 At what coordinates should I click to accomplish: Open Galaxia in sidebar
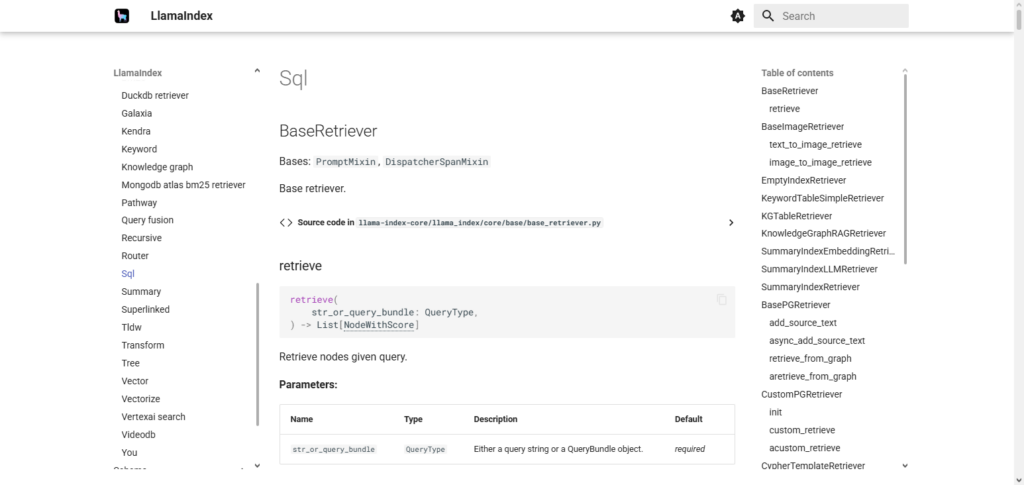click(136, 113)
